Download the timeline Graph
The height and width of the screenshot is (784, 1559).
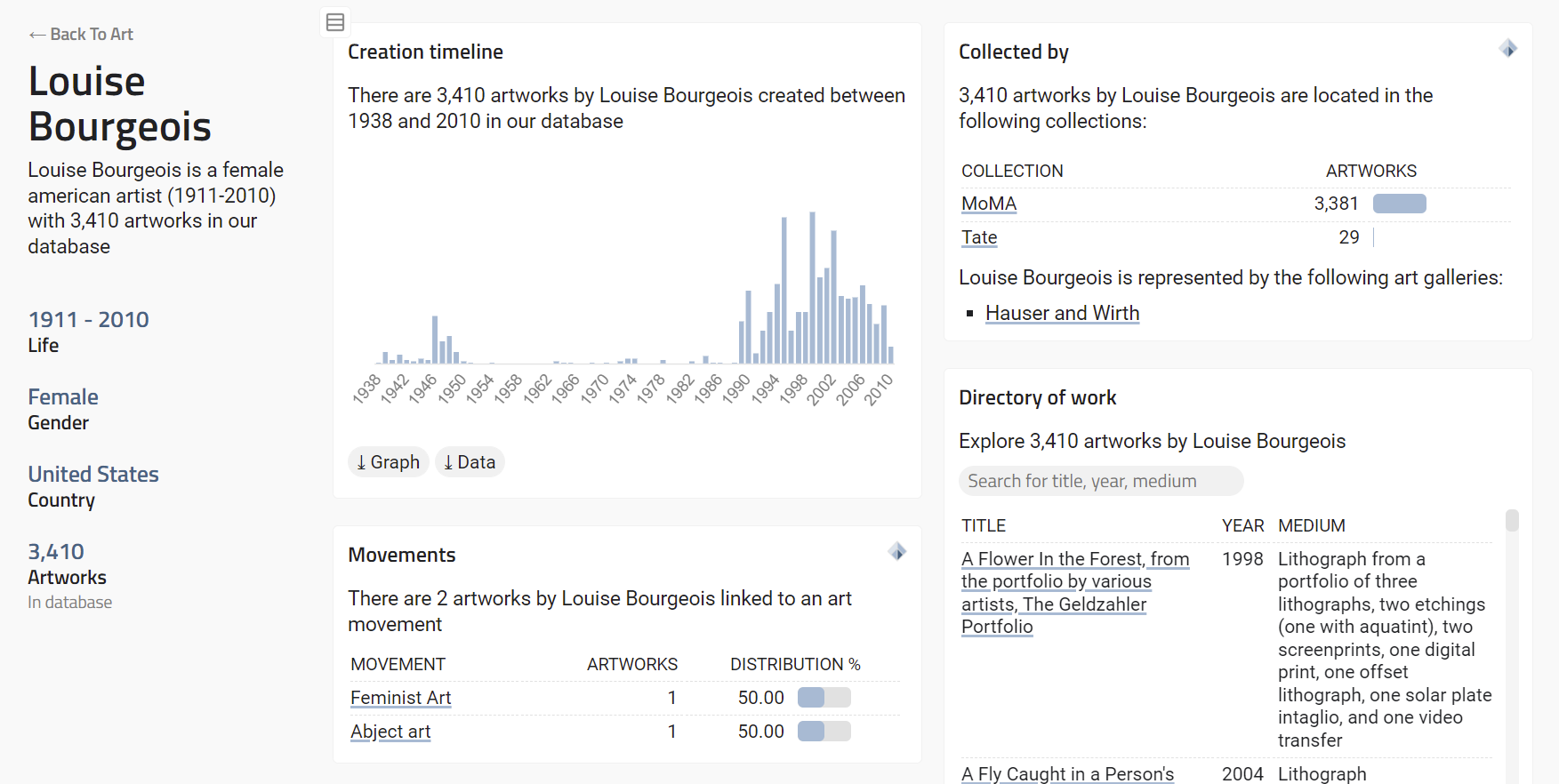(x=389, y=462)
